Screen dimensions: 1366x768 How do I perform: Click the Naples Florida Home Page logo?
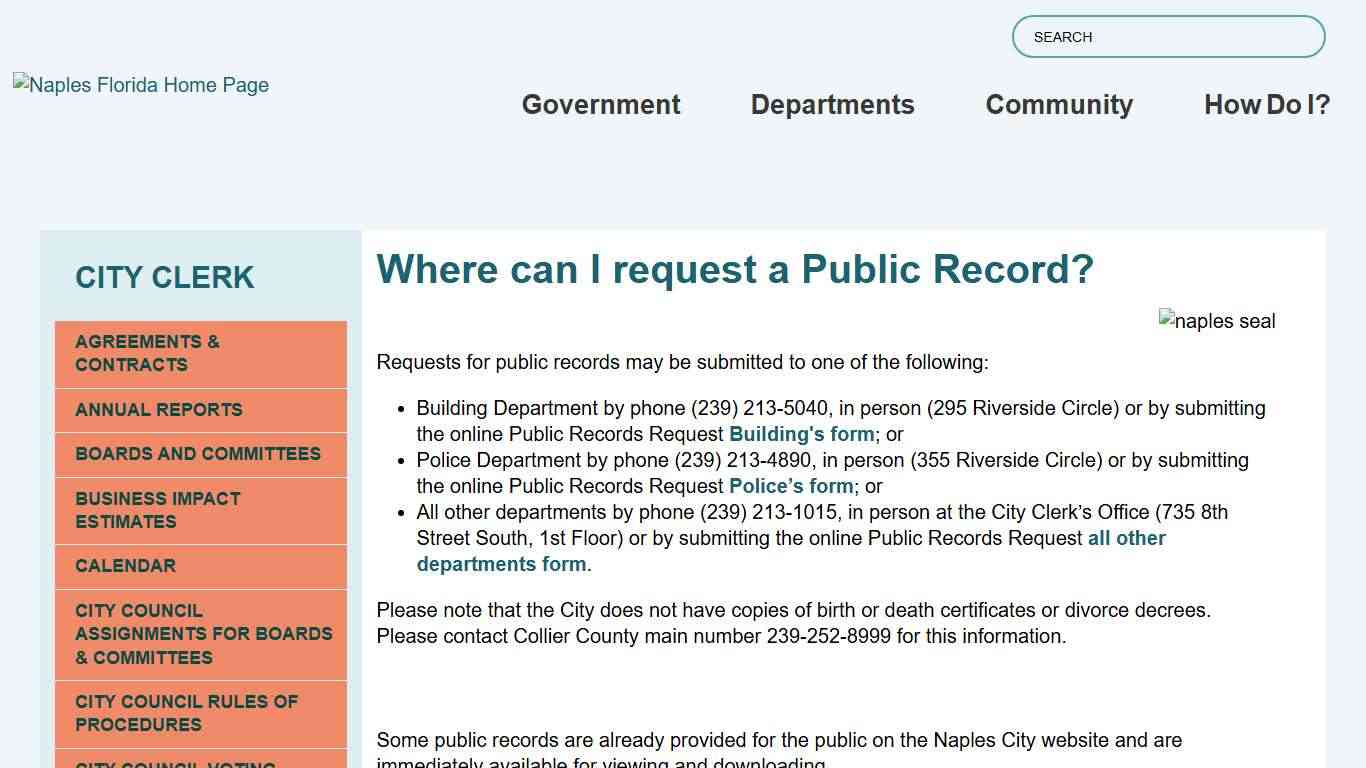click(140, 85)
